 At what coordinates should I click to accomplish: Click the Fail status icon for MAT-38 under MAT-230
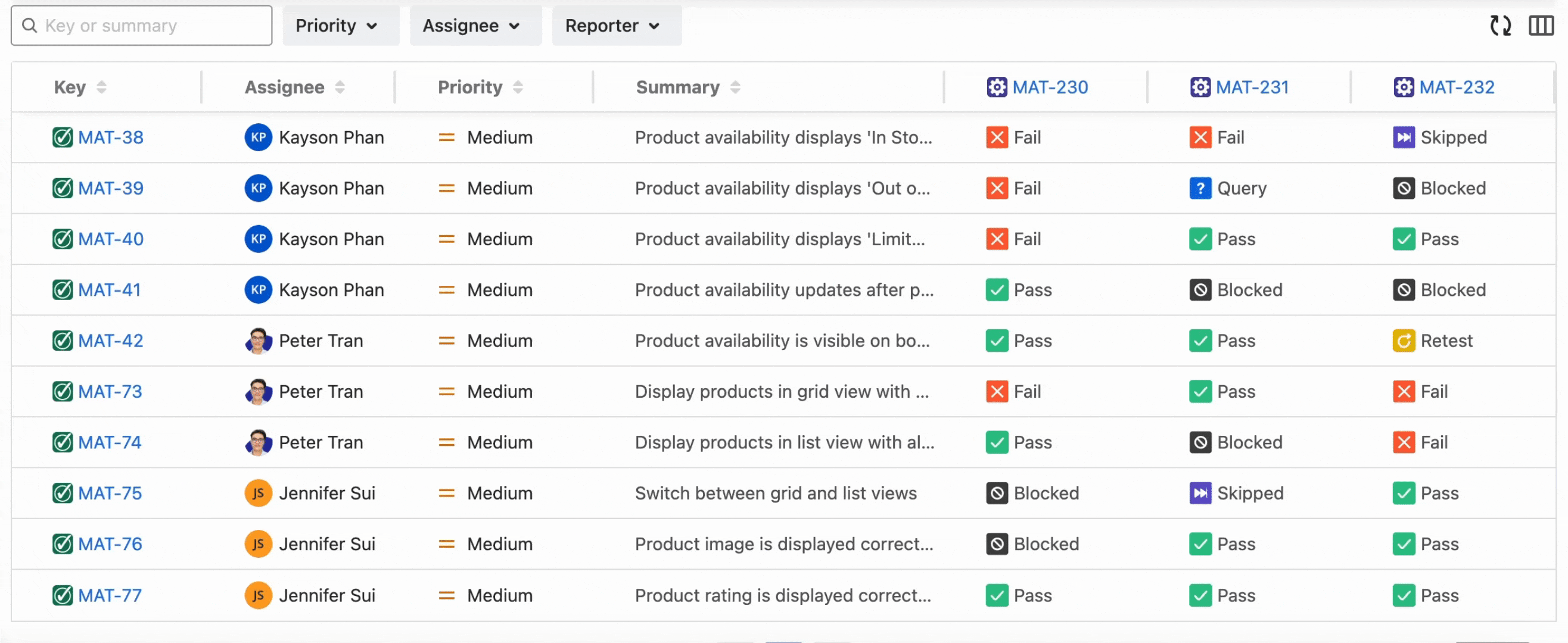click(997, 138)
